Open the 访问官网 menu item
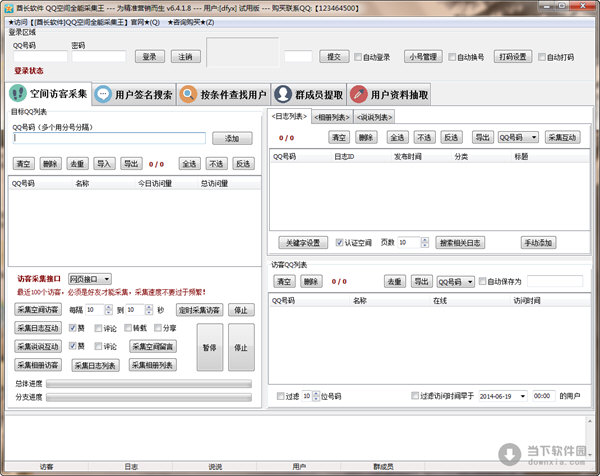600x476 pixels. click(84, 23)
